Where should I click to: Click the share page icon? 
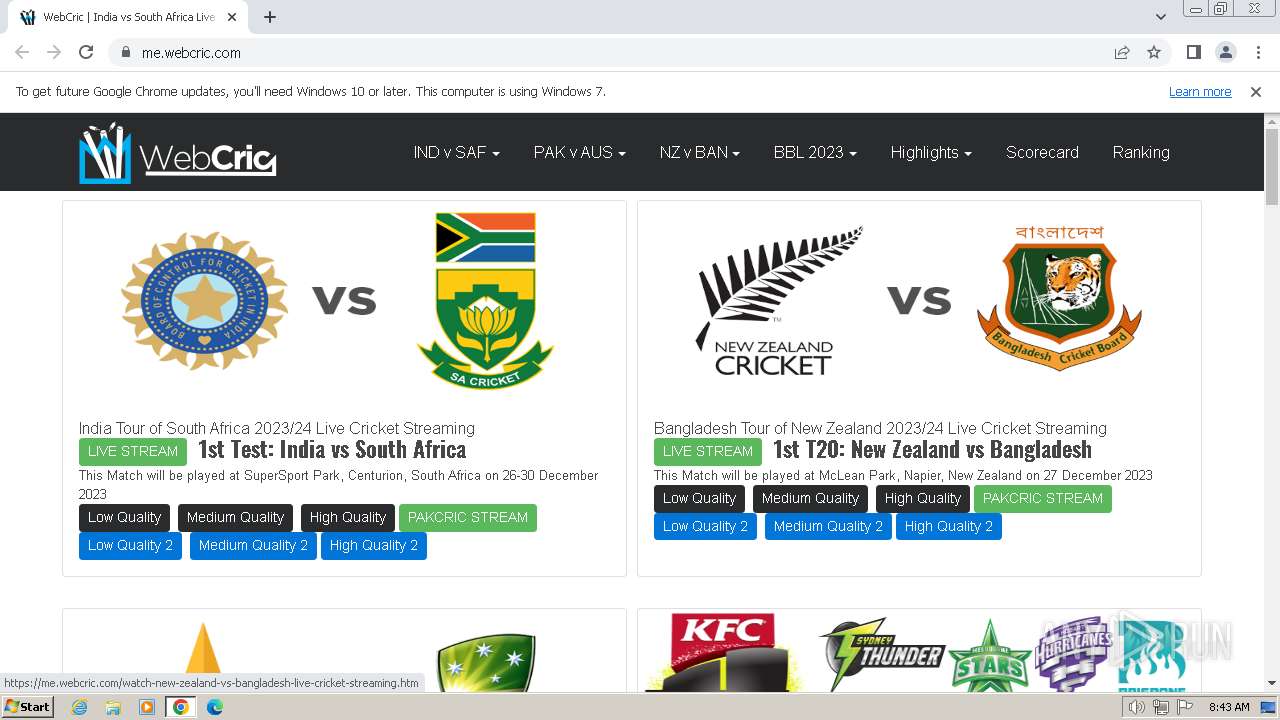(1122, 53)
